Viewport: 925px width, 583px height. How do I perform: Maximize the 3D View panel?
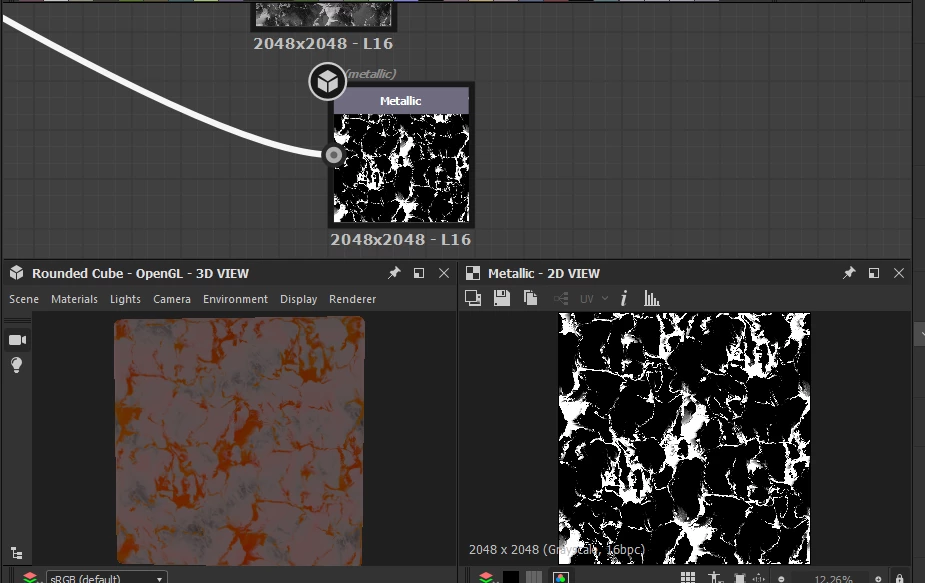point(419,273)
